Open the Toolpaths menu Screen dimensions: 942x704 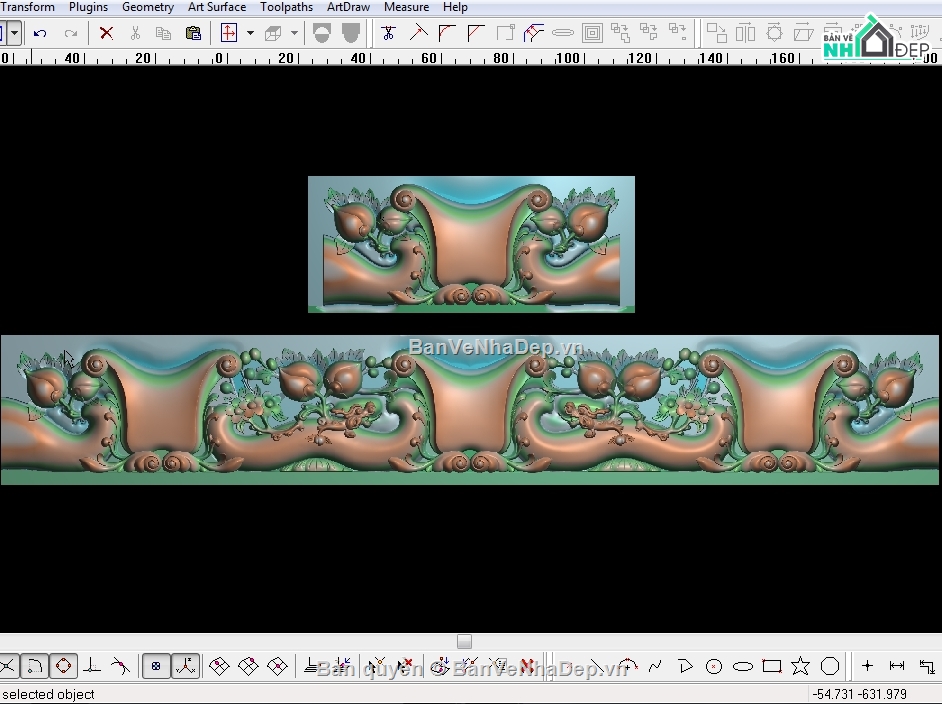286,7
